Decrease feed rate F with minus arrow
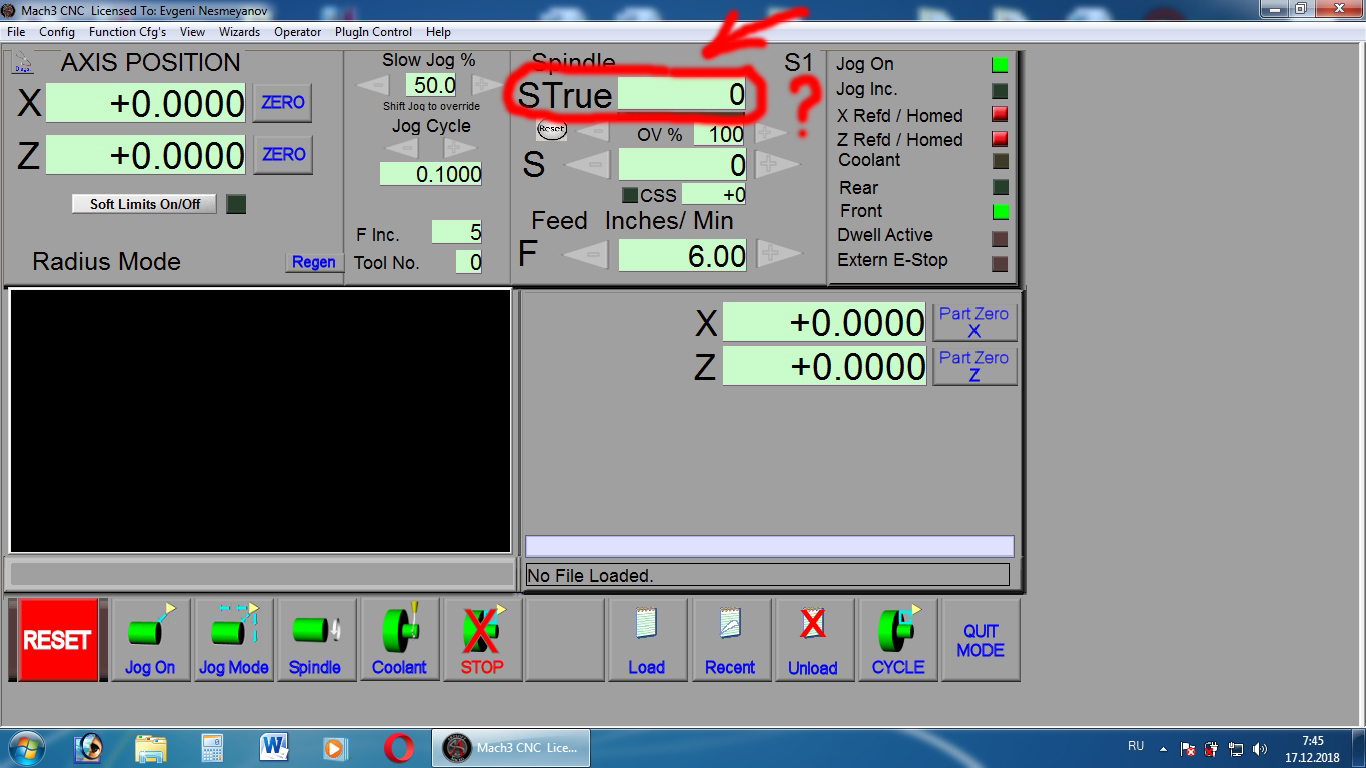 [x=587, y=255]
